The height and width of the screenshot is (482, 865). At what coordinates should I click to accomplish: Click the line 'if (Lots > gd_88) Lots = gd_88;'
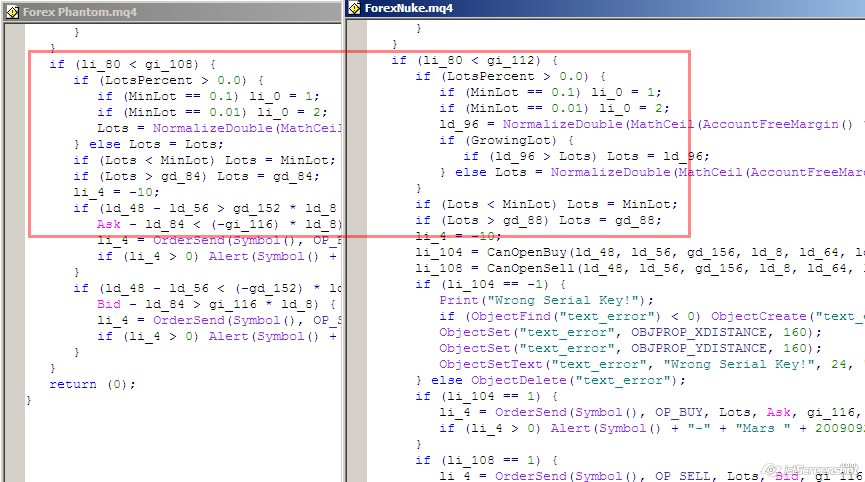click(538, 220)
